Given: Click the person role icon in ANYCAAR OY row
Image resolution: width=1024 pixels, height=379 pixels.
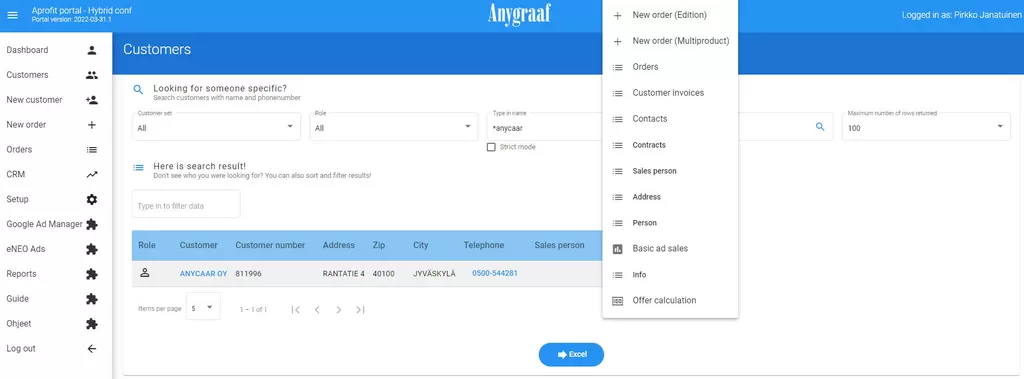Looking at the screenshot, I should (x=145, y=273).
